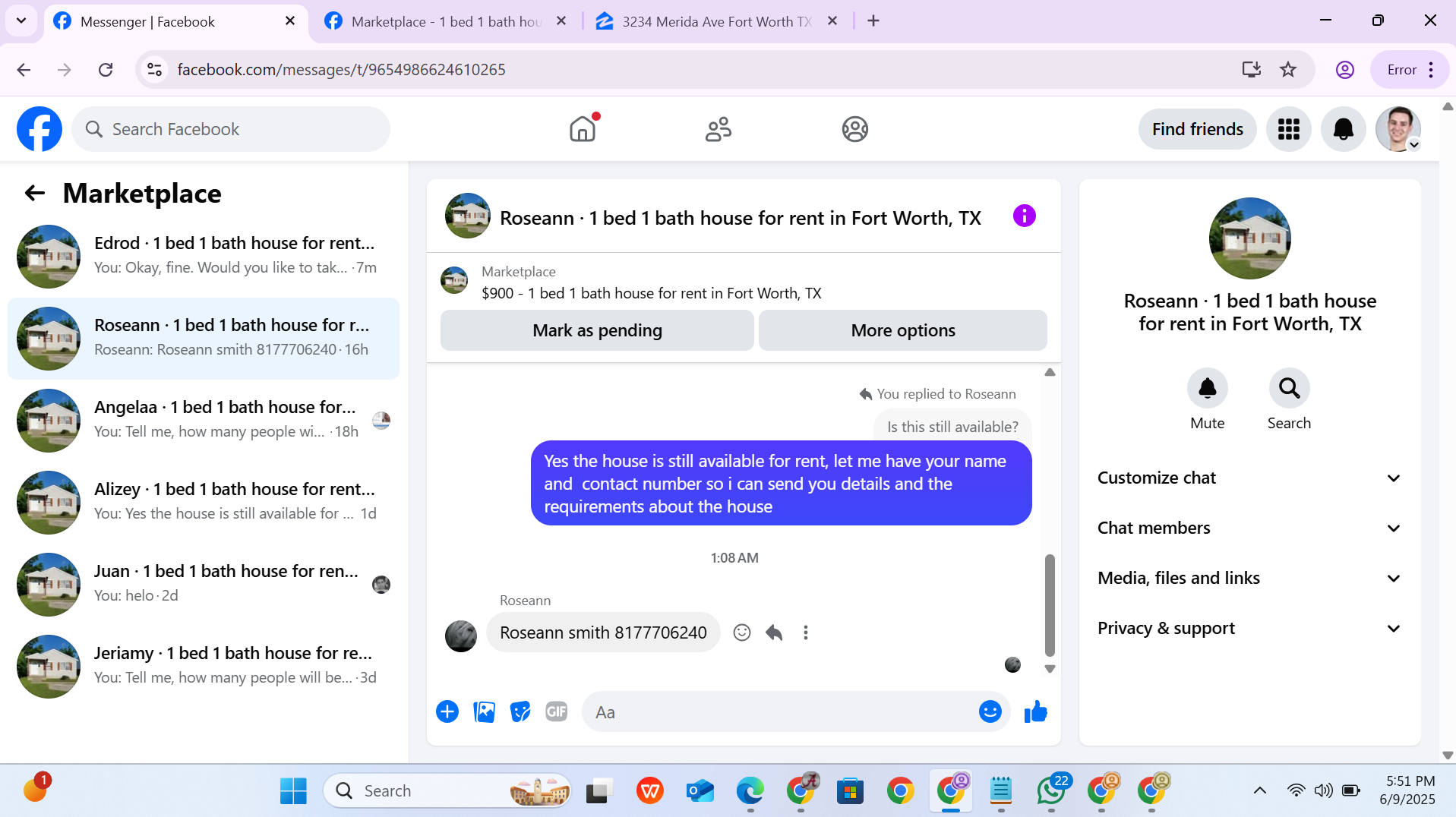The image size is (1456, 817).
Task: Click the Facebook logo
Action: [x=39, y=129]
